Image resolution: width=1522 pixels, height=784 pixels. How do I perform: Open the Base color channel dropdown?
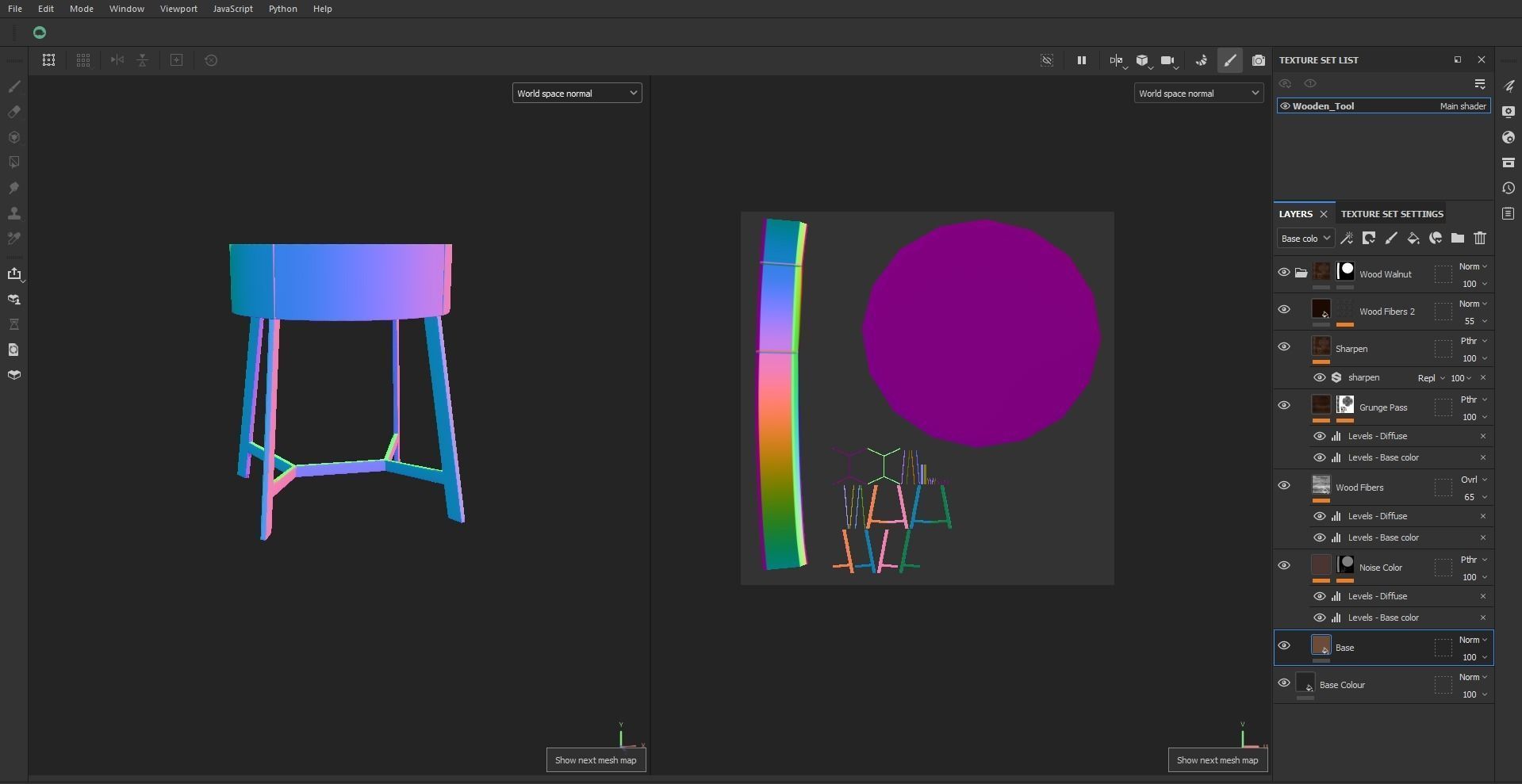1305,239
